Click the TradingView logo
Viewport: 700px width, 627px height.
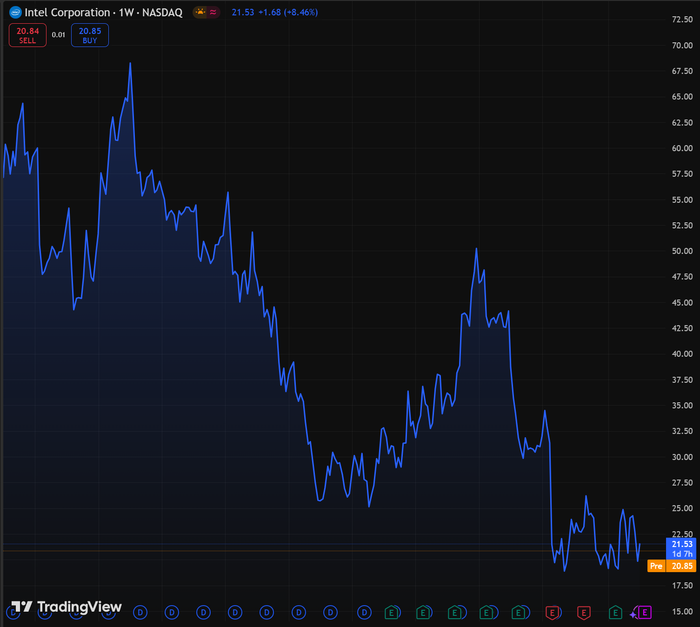[x=66, y=606]
